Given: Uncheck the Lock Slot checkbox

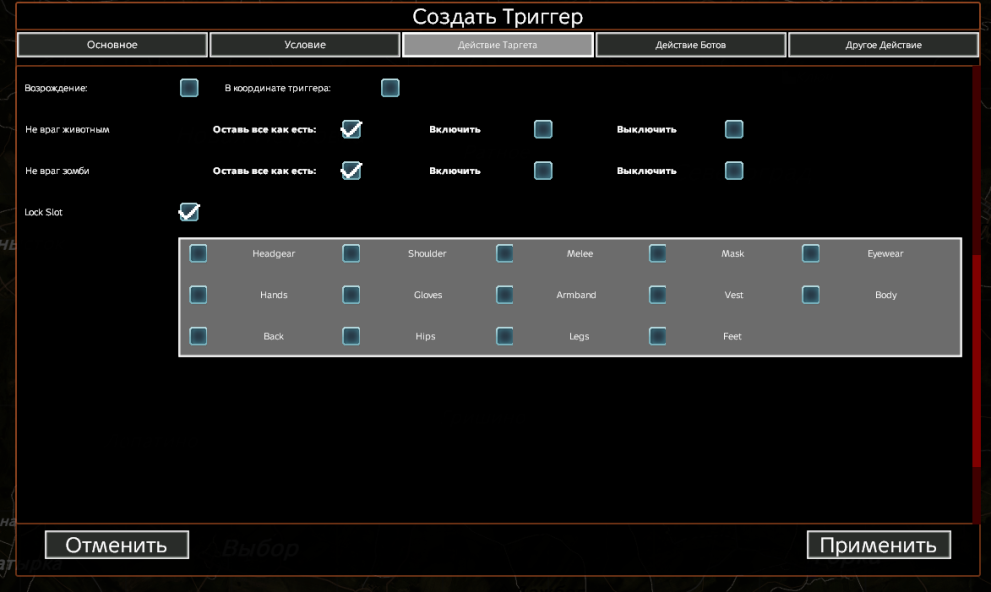Looking at the screenshot, I should coord(189,212).
